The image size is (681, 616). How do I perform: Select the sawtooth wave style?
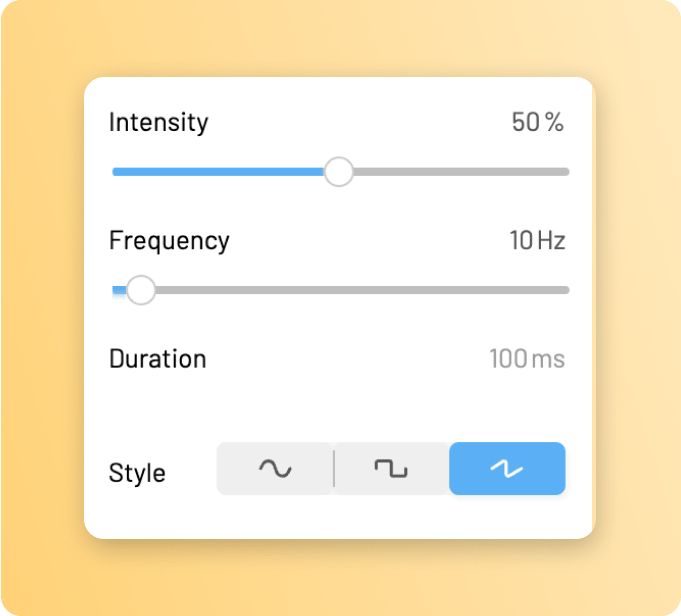click(x=507, y=468)
